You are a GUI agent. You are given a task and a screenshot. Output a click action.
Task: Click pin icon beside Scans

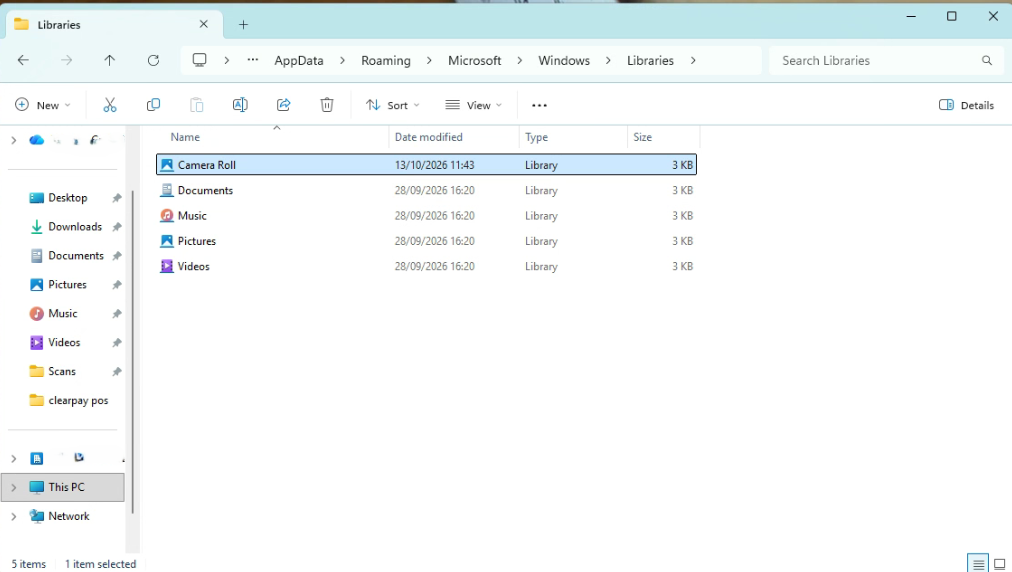(117, 372)
